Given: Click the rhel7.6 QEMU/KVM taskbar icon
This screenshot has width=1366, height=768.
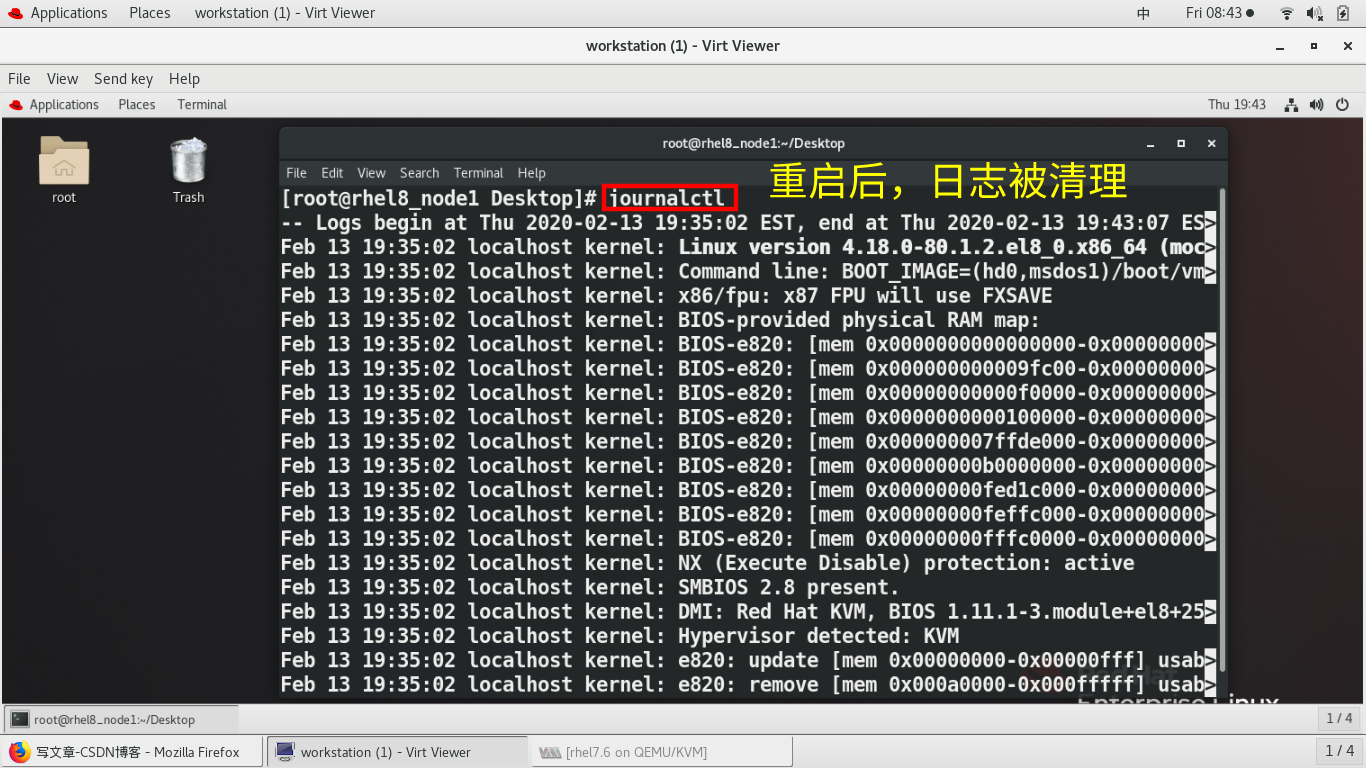Looking at the screenshot, I should [x=550, y=752].
